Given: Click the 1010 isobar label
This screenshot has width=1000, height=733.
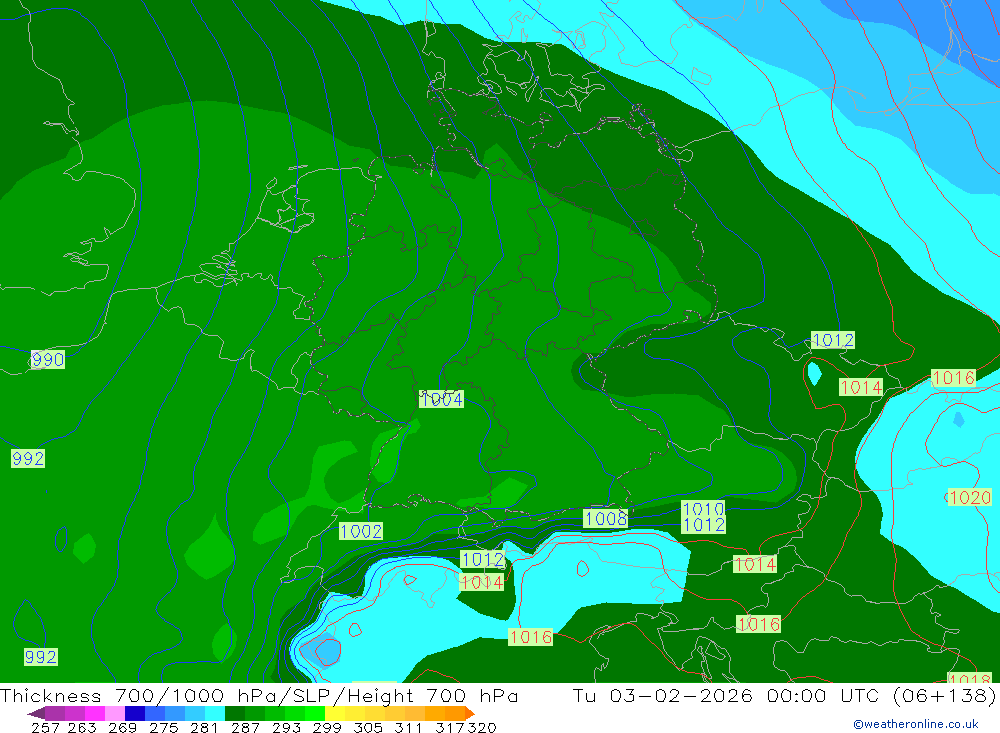Looking at the screenshot, I should pyautogui.click(x=703, y=508).
